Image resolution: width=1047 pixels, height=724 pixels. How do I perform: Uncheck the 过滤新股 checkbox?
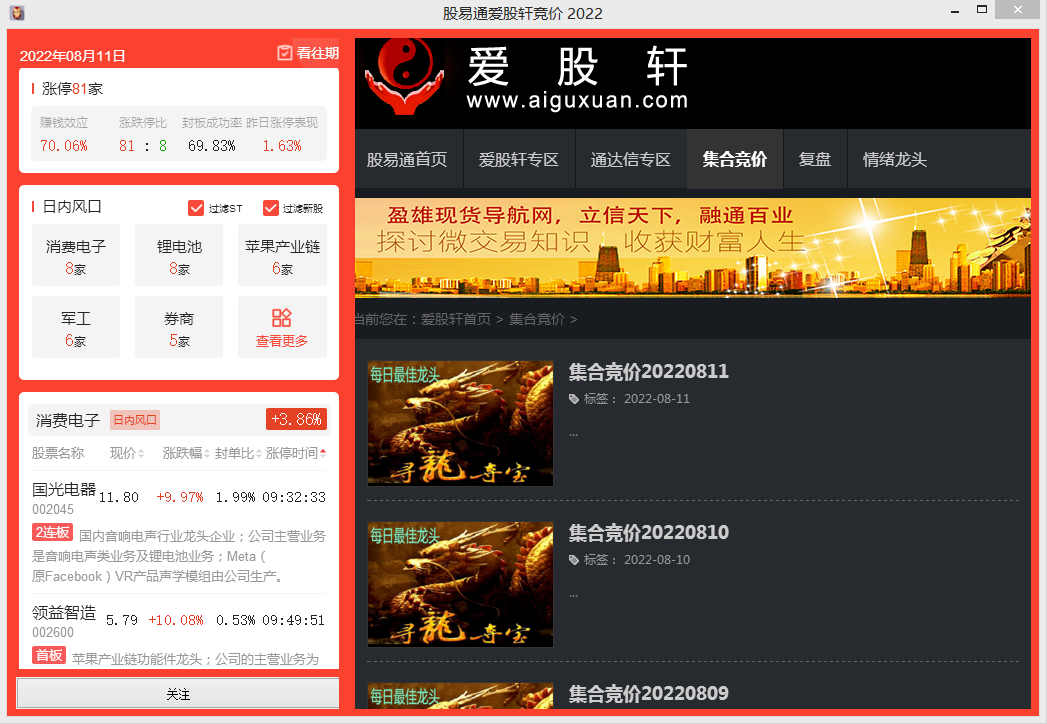[271, 208]
